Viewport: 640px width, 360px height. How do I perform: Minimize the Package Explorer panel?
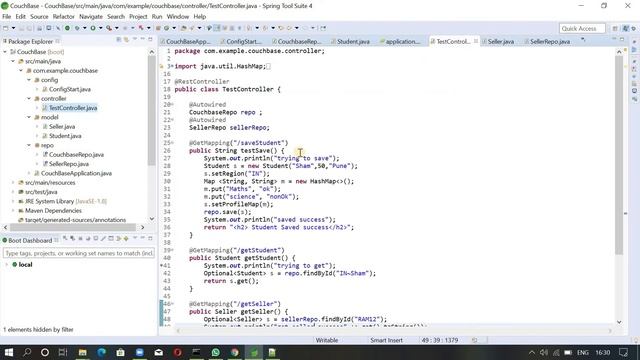point(142,39)
